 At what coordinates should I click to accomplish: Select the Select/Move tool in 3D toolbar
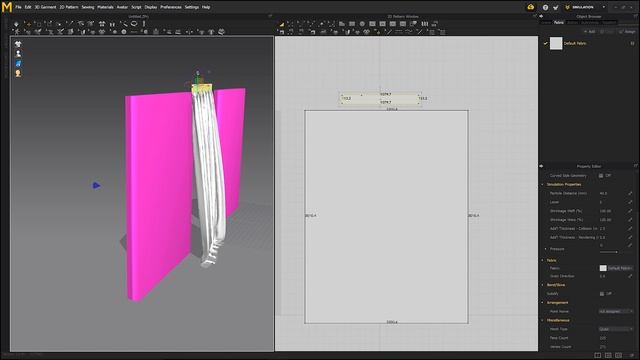pyautogui.click(x=29, y=24)
